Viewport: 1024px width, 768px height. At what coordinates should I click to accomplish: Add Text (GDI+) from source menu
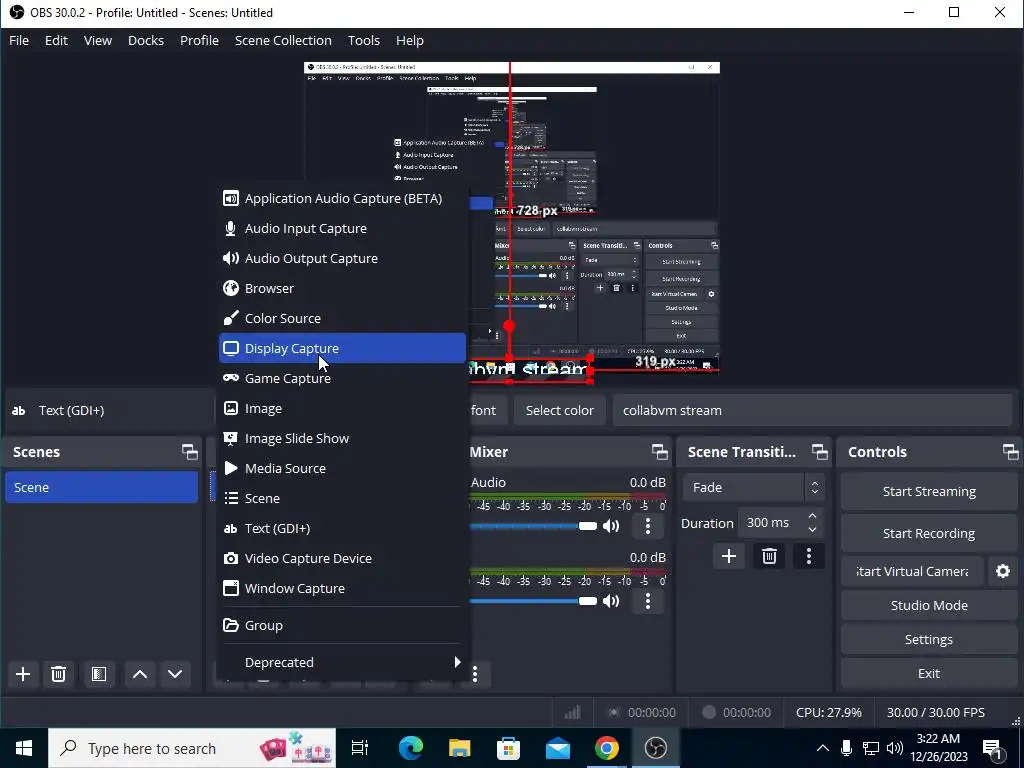pyautogui.click(x=342, y=529)
